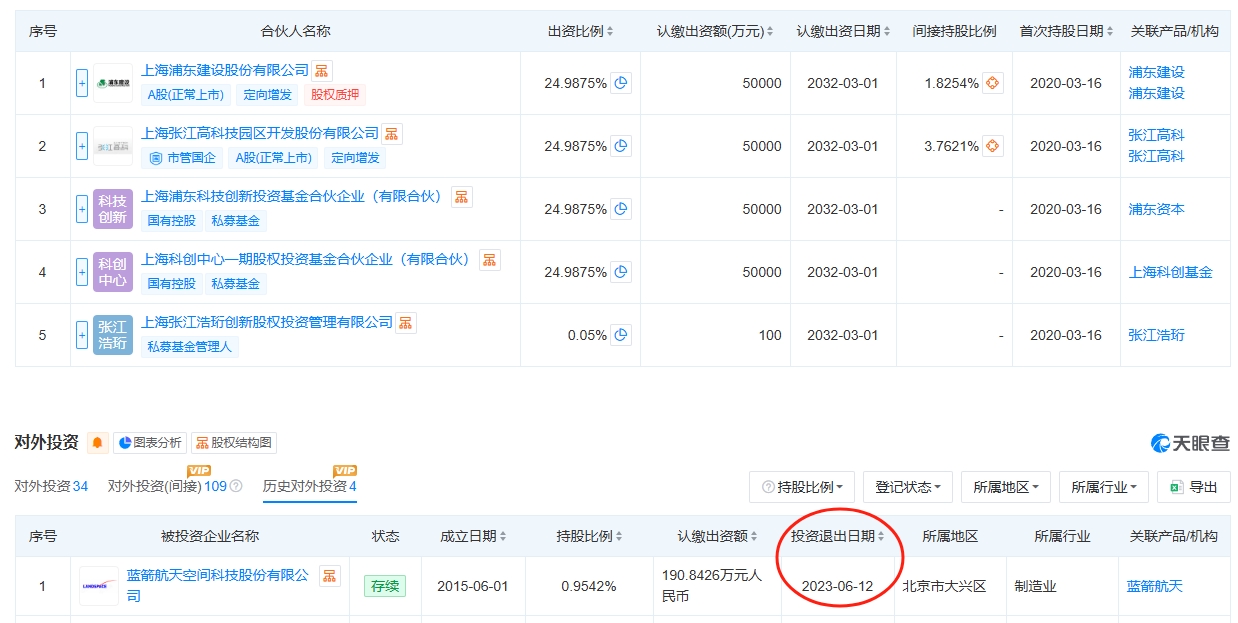Click the 浦东建设 company logo
This screenshot has width=1238, height=623.
[113, 83]
